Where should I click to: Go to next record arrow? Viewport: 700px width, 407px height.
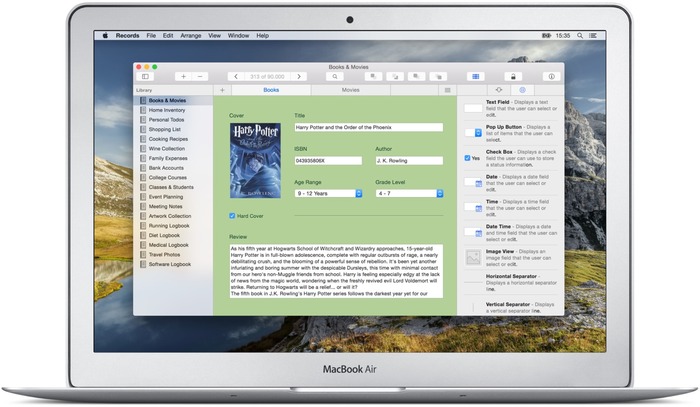point(299,77)
